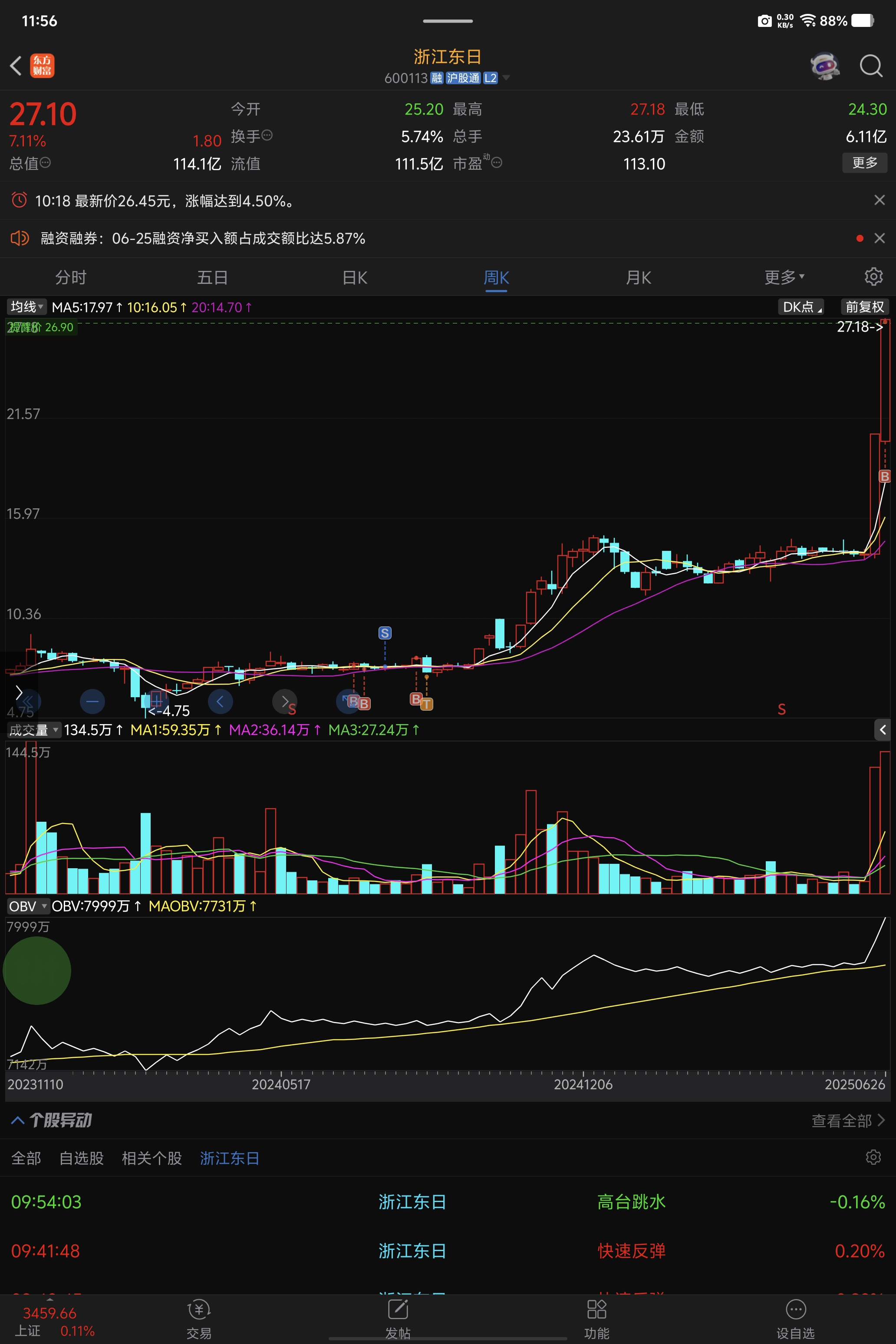This screenshot has height=1344, width=896.
Task: Filter movements by 浙江东日
Action: point(230,1158)
